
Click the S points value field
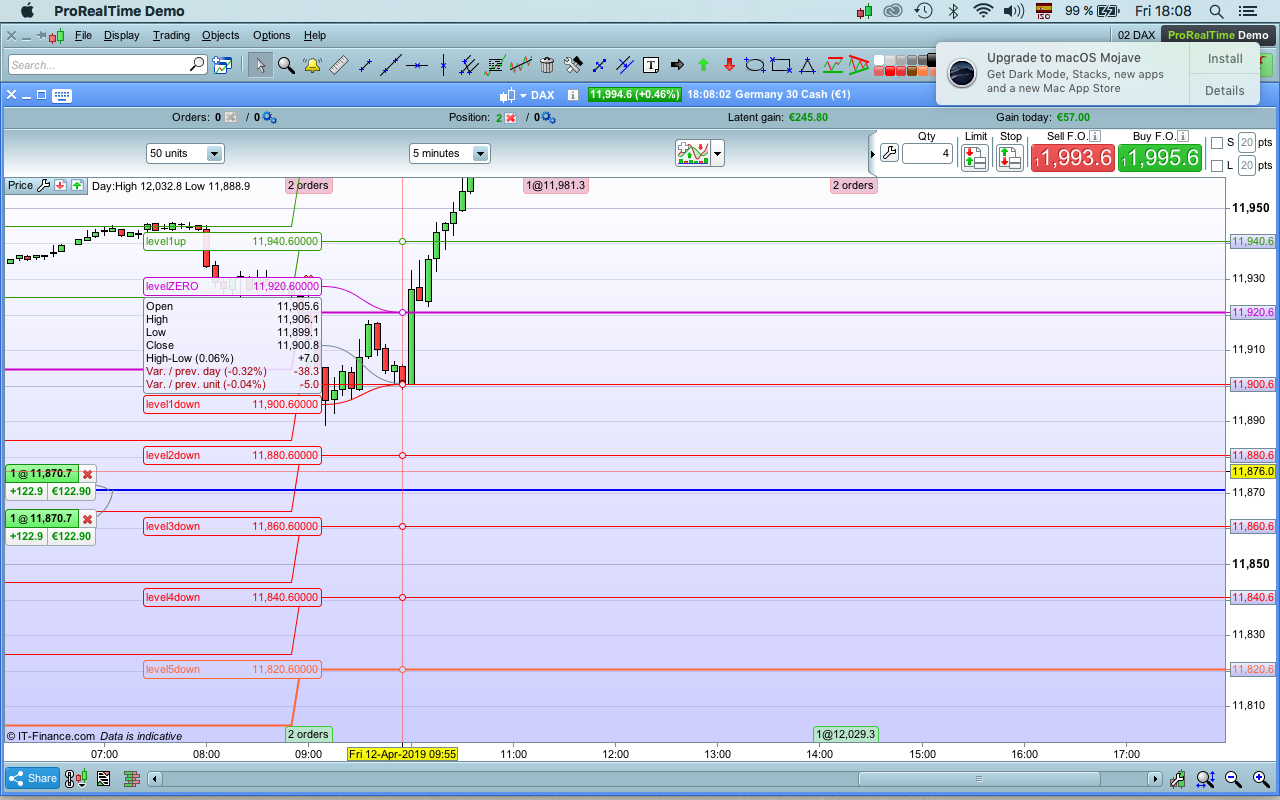[x=1247, y=143]
